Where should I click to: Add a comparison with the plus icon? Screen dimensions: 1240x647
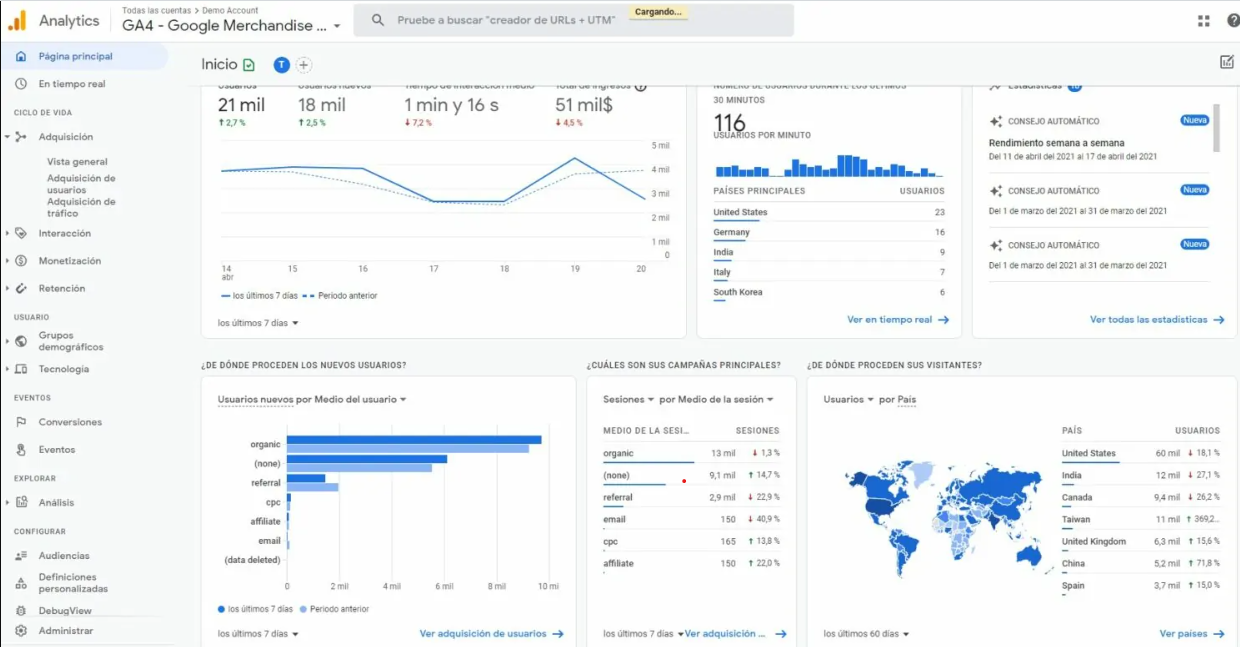pyautogui.click(x=302, y=63)
